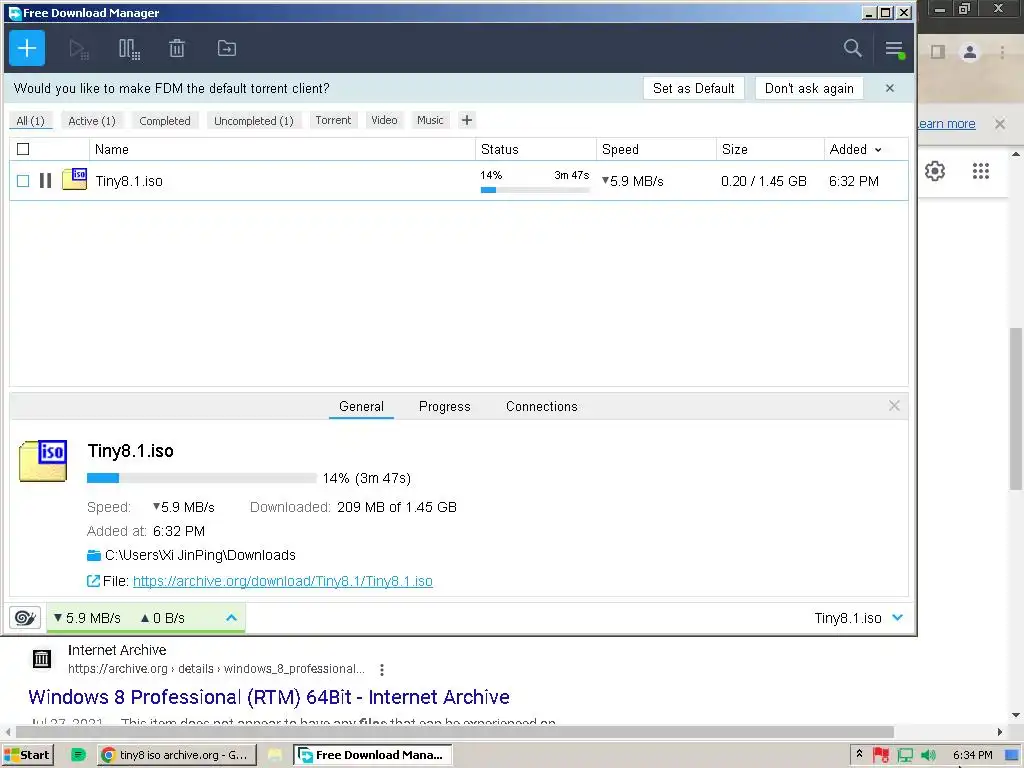Screen dimensions: 1024x768
Task: Select the Completed filter tab
Action: point(165,121)
